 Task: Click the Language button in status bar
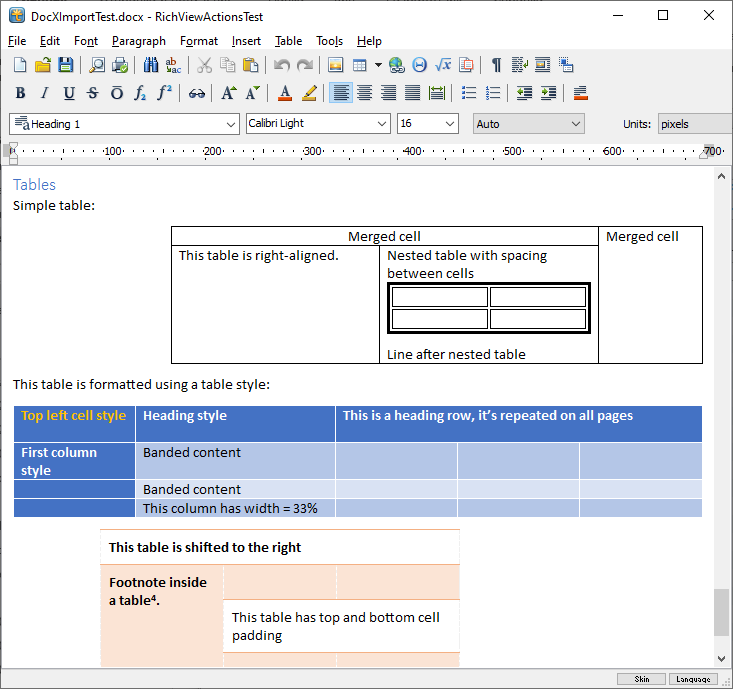click(693, 679)
